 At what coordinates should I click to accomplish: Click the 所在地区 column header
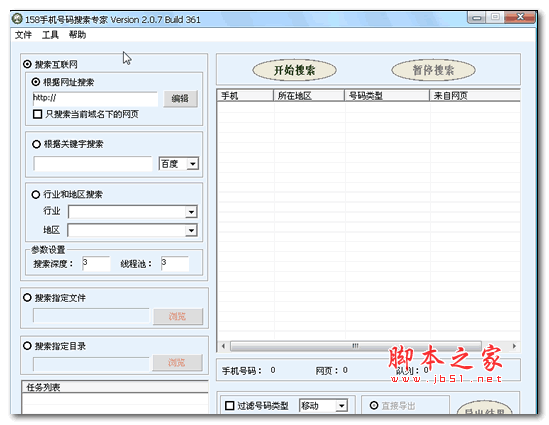309,96
